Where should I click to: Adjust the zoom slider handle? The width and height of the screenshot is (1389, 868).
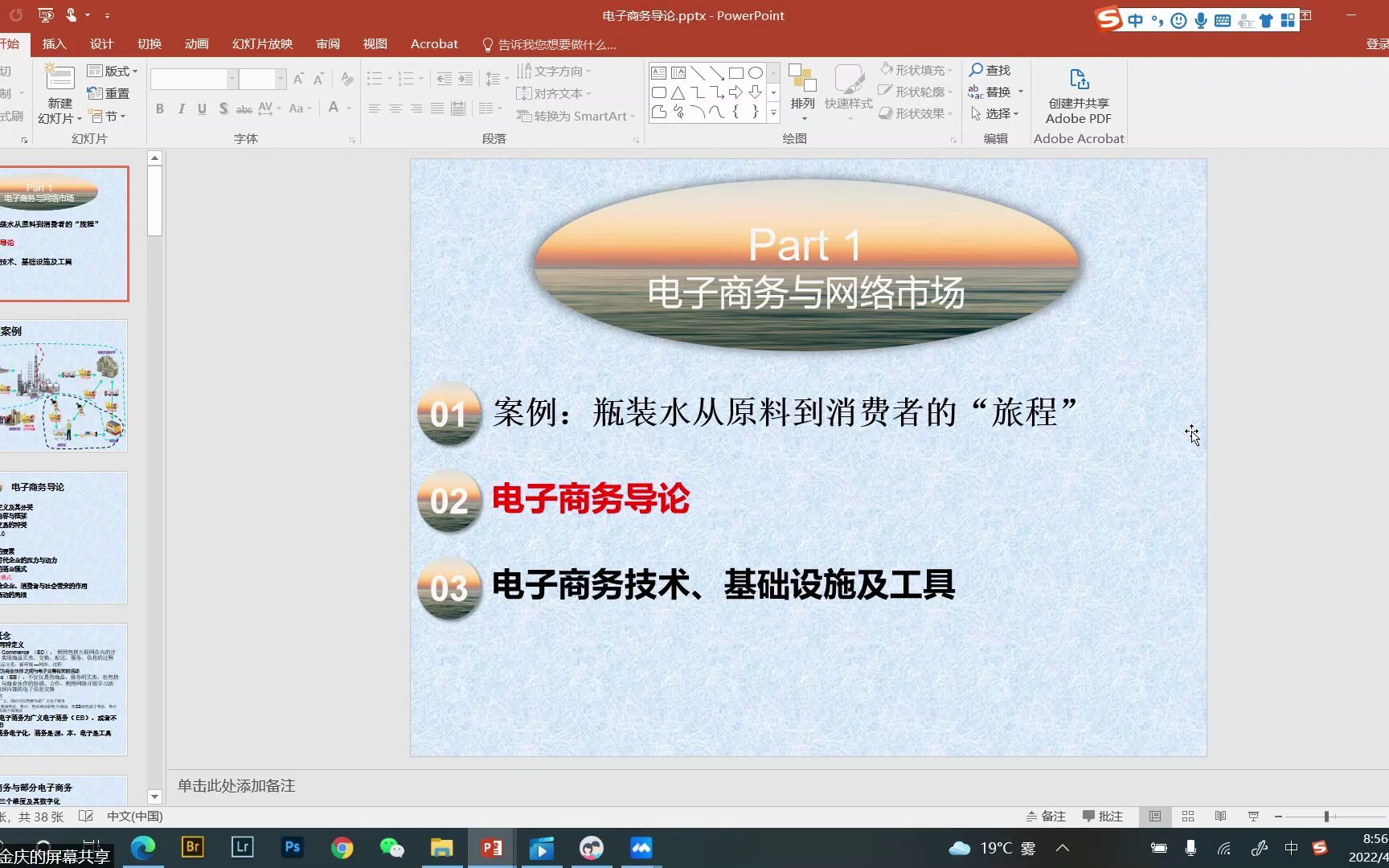pos(1326,817)
